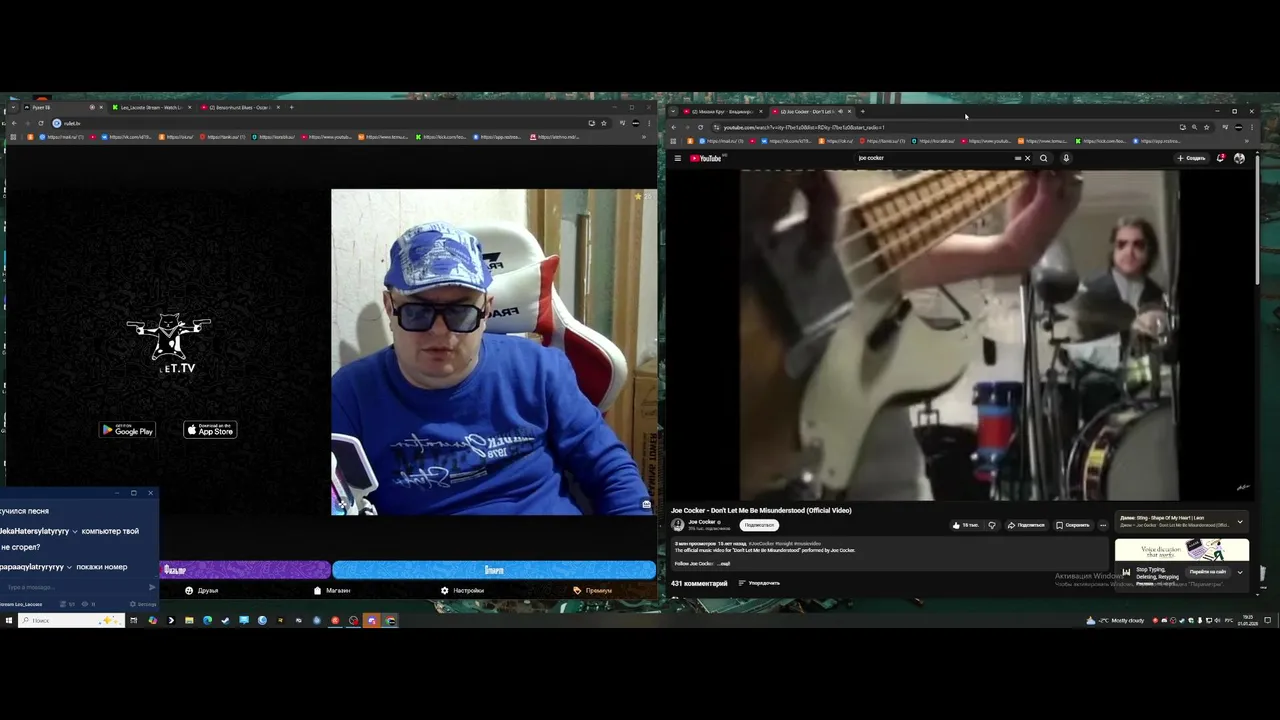The width and height of the screenshot is (1280, 720).
Task: Send the chat message arrow
Action: [152, 587]
